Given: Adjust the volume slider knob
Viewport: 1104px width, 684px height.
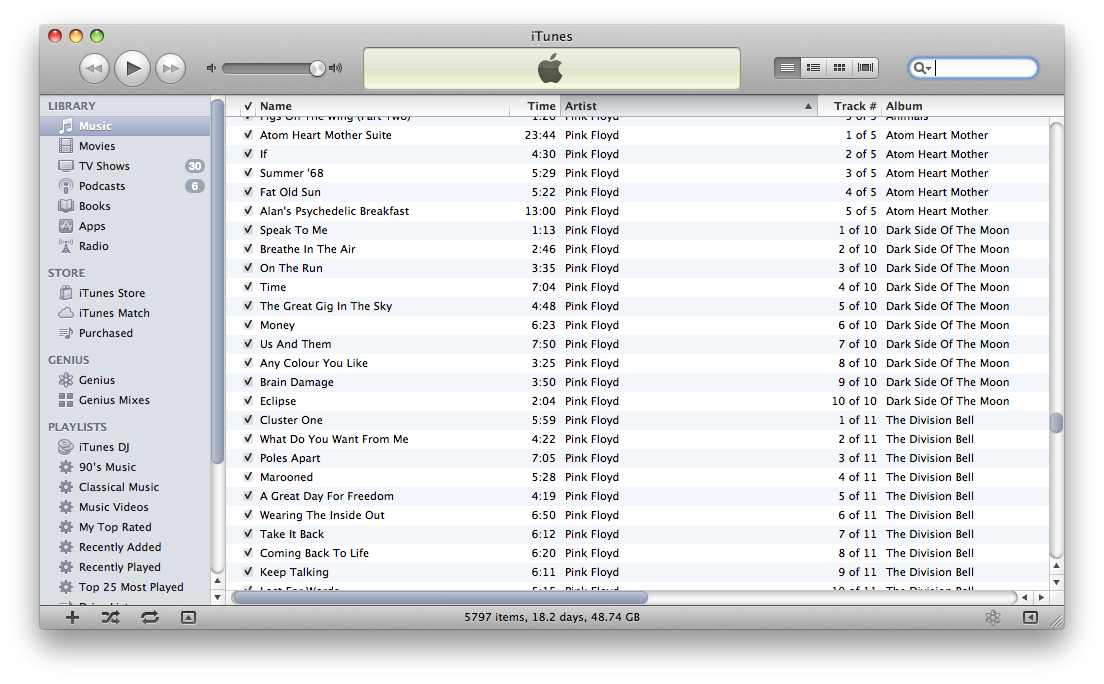Looking at the screenshot, I should click(317, 68).
